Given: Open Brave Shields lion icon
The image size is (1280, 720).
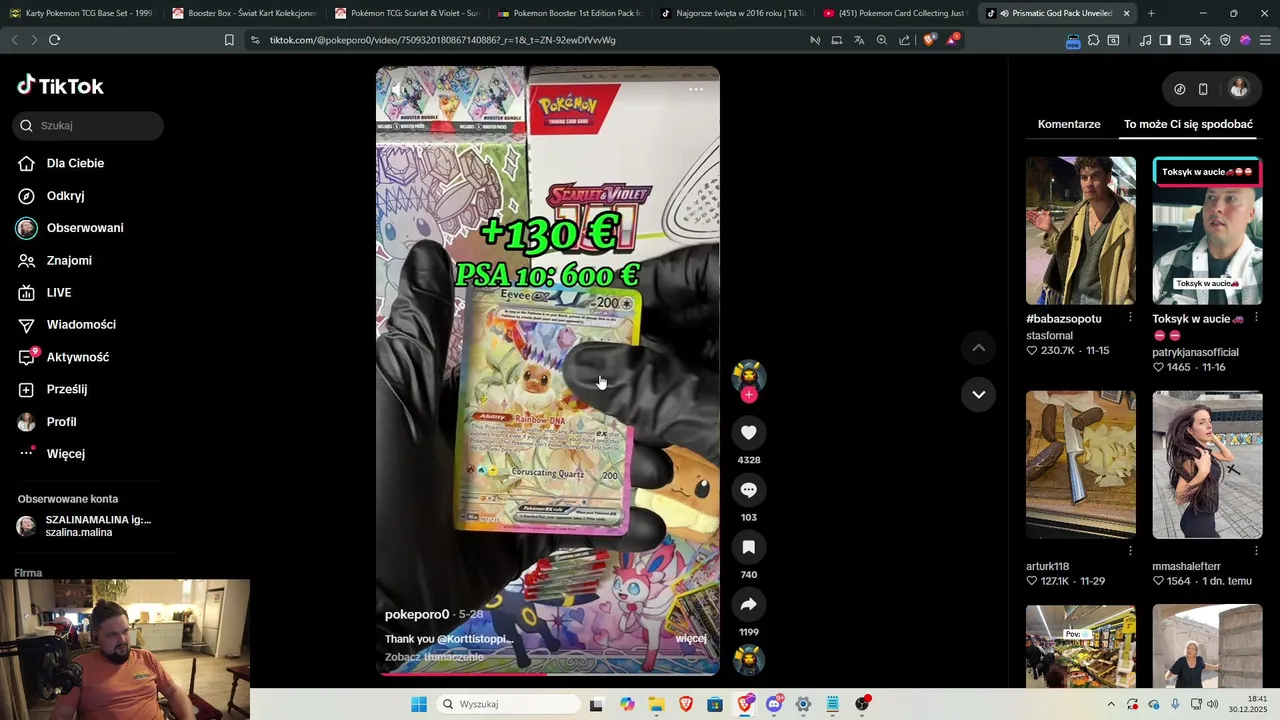Looking at the screenshot, I should (x=929, y=40).
